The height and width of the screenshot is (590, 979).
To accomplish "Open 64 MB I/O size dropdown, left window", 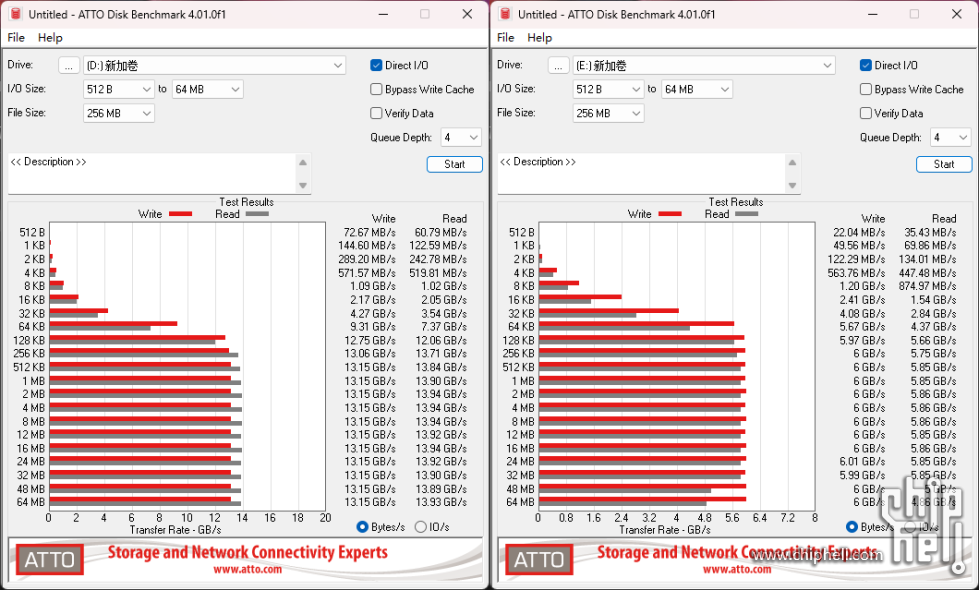I will click(207, 89).
